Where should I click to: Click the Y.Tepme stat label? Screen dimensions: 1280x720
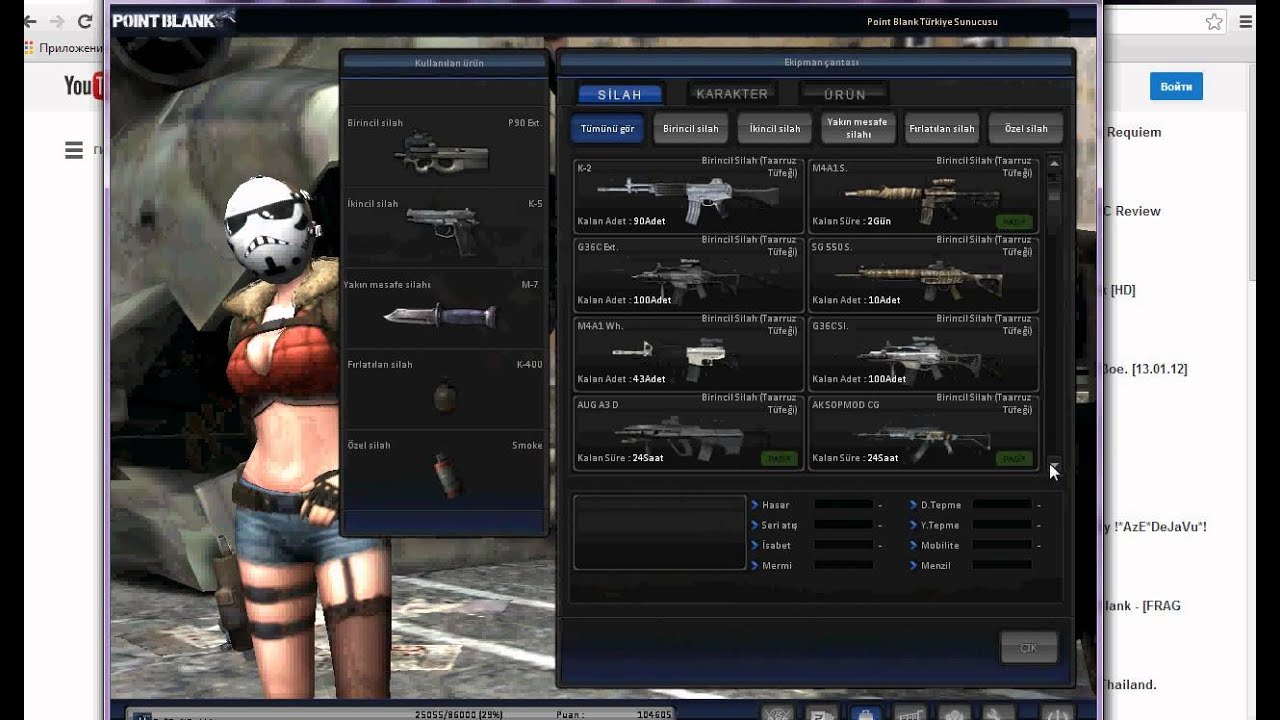940,525
